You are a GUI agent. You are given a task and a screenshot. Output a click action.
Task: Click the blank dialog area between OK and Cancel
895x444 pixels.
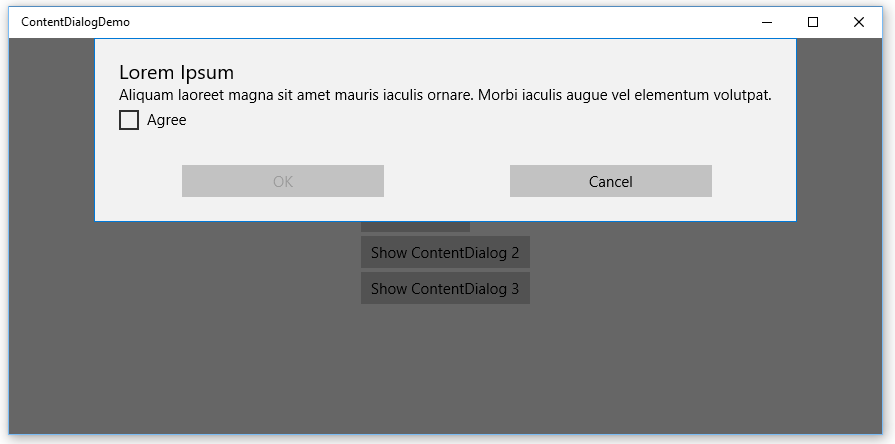point(446,181)
